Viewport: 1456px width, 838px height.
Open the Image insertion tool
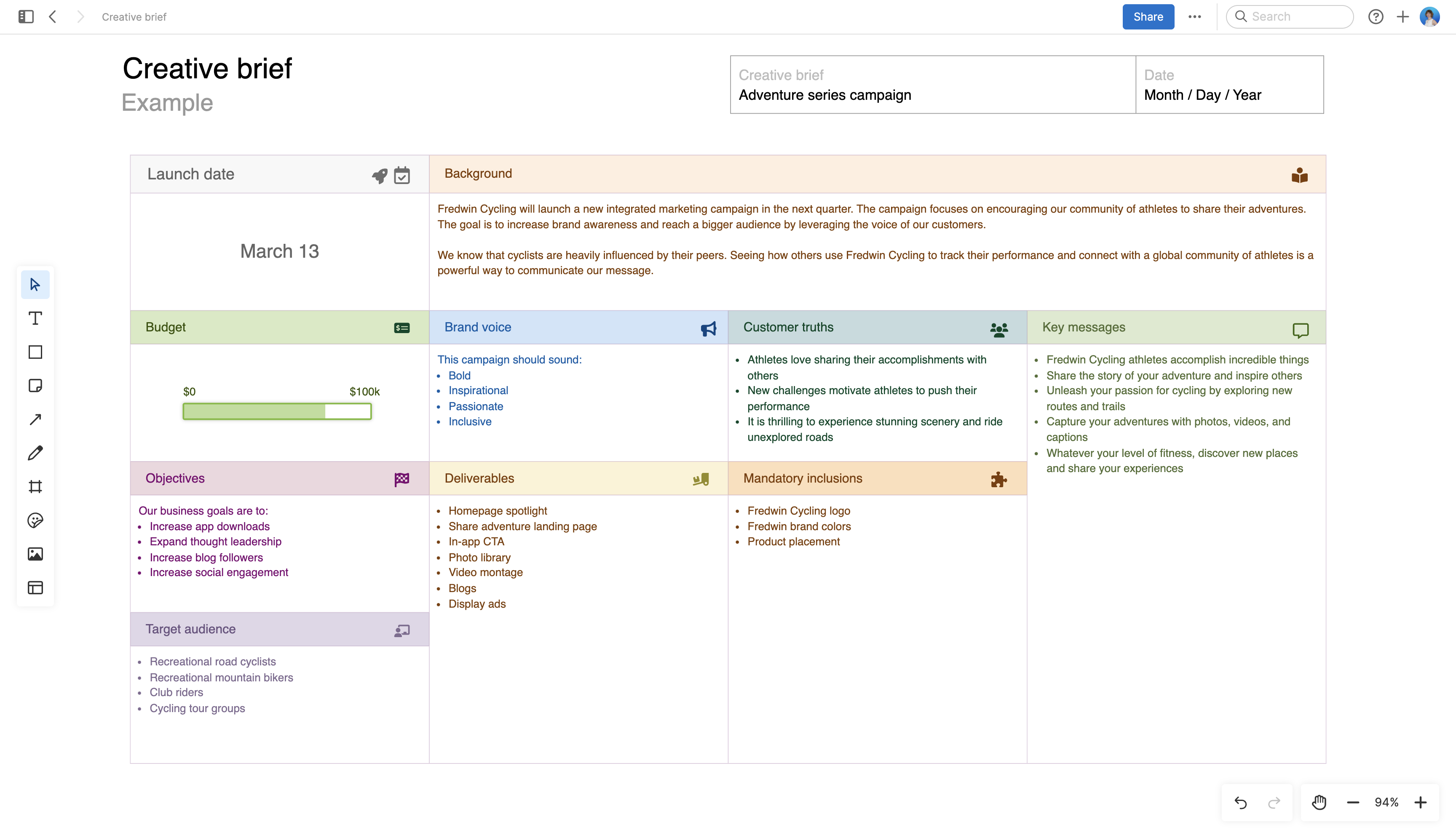click(x=35, y=554)
